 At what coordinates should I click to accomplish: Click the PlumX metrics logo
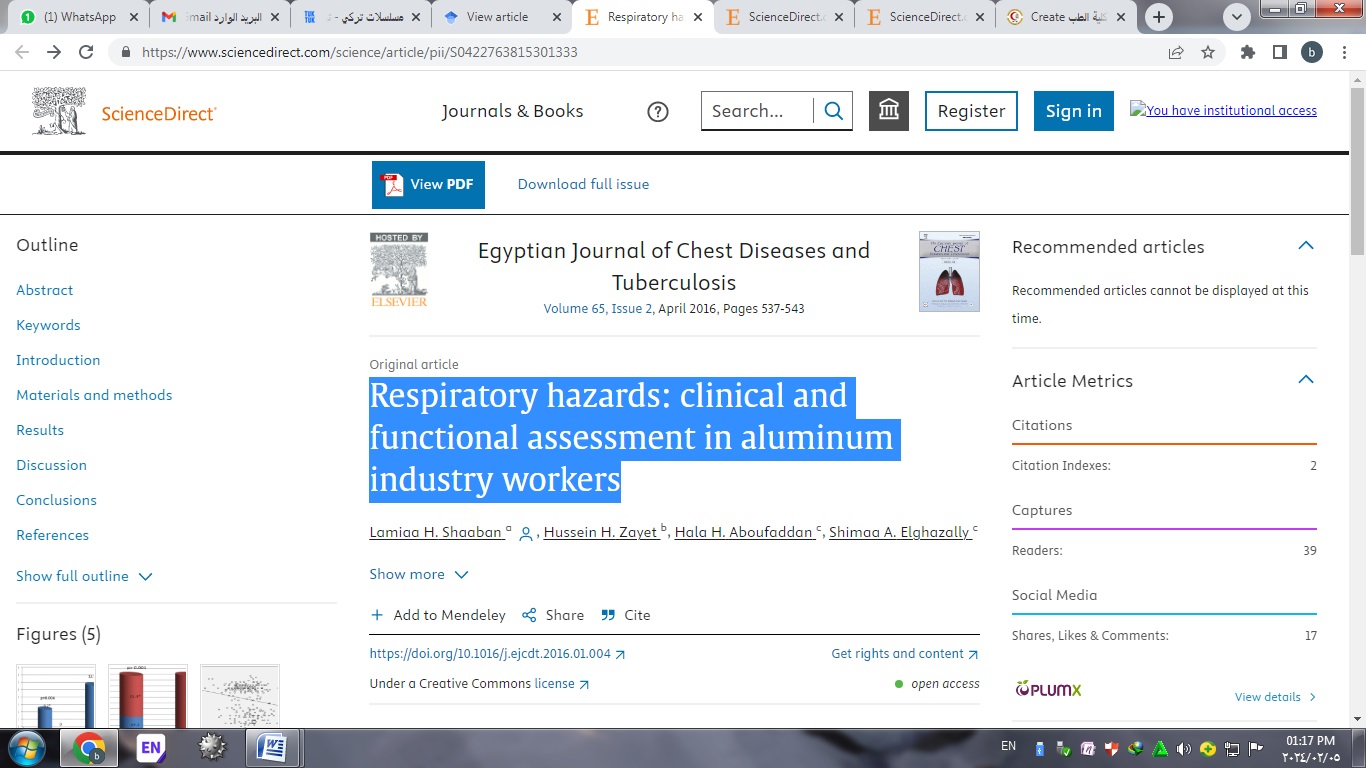pyautogui.click(x=1046, y=689)
